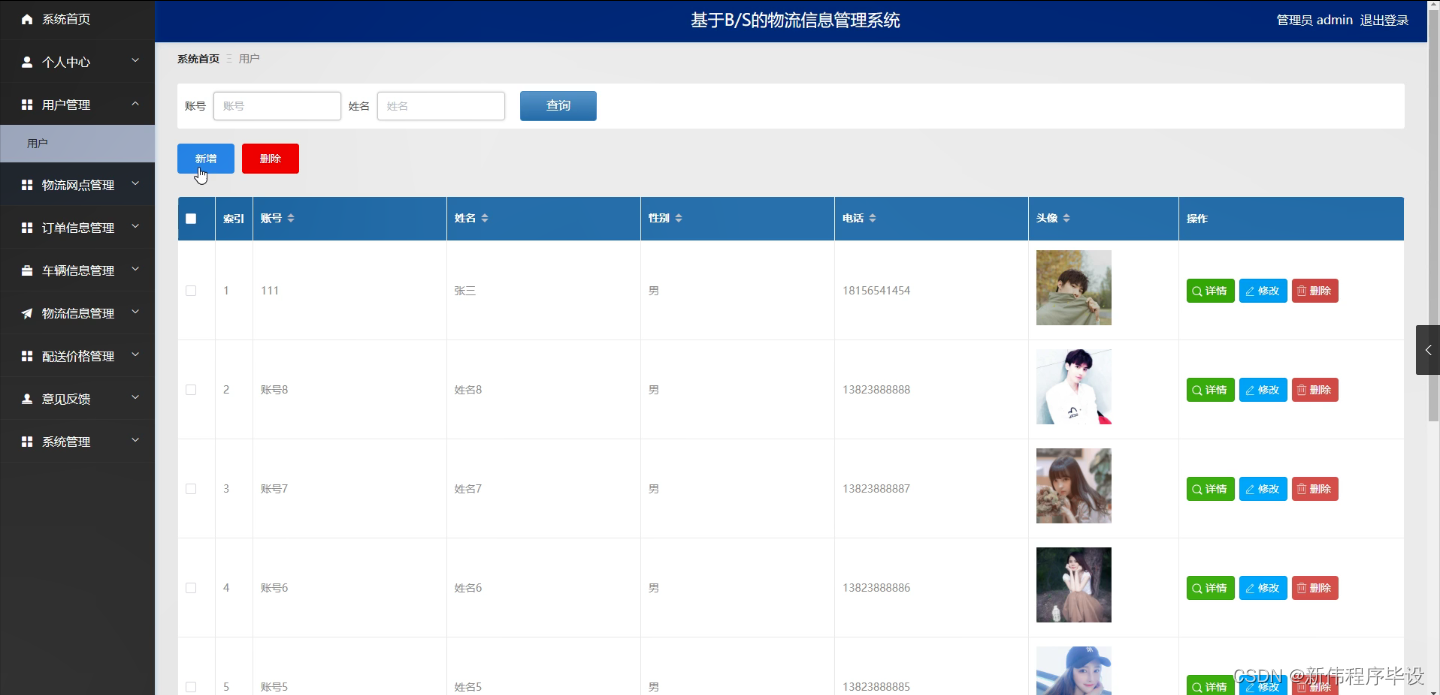Image resolution: width=1440 pixels, height=695 pixels.
Task: Sort by 头像 column arrows
Action: coord(1066,218)
